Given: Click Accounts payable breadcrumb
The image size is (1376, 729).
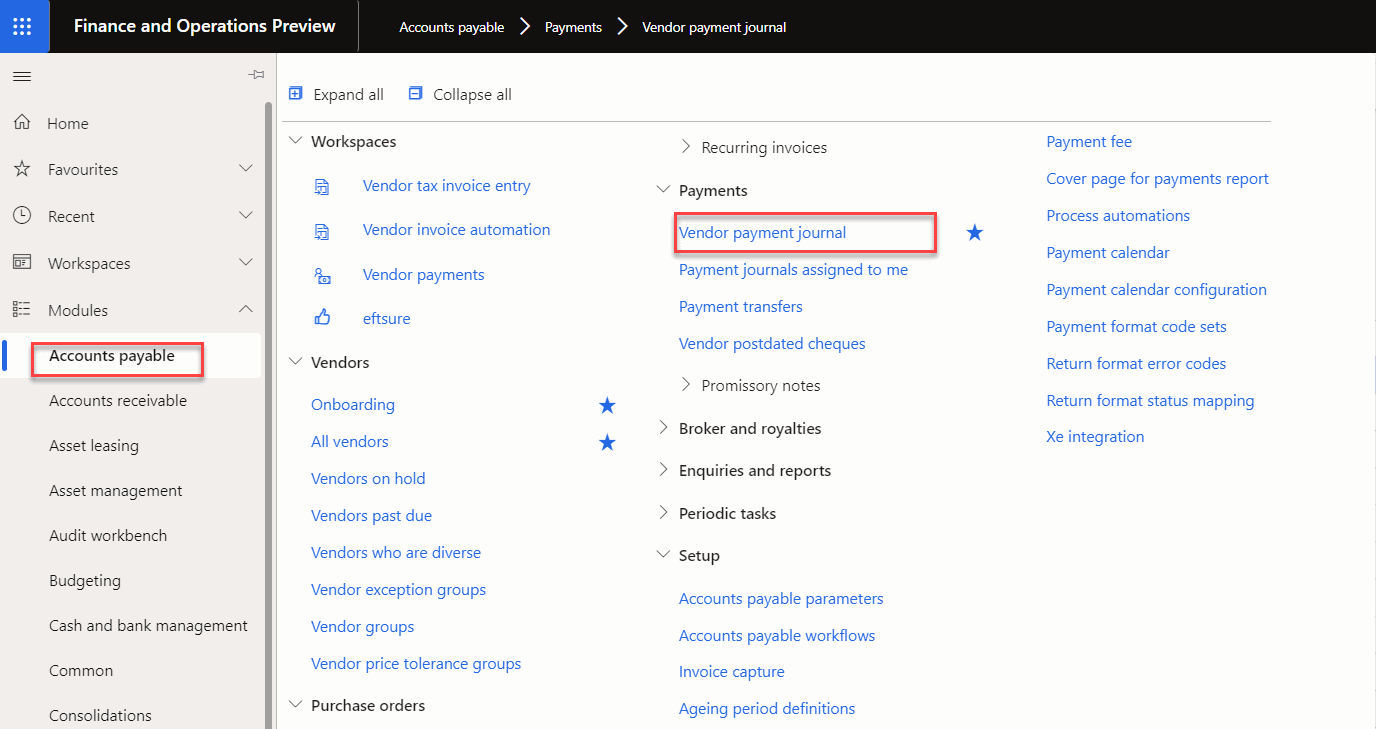Looking at the screenshot, I should click(452, 27).
